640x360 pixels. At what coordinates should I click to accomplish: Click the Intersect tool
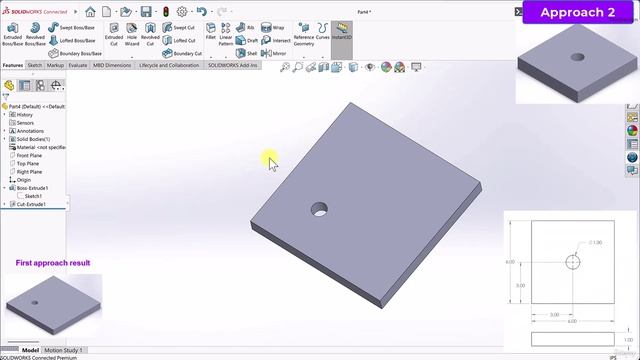click(x=276, y=40)
